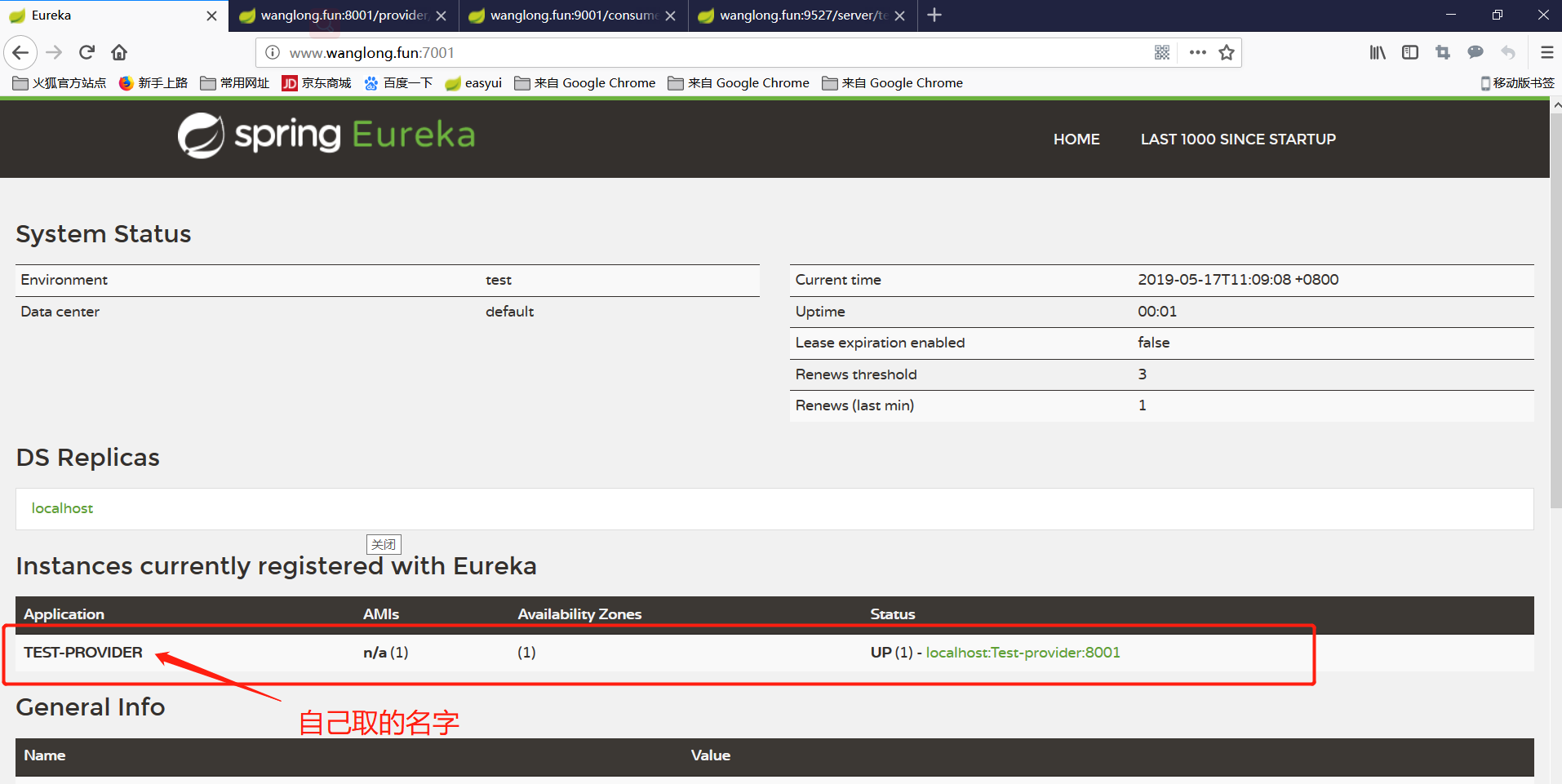Image resolution: width=1562 pixels, height=784 pixels.
Task: Expand second 来自 Google Chrome bookmark folder
Action: [739, 83]
